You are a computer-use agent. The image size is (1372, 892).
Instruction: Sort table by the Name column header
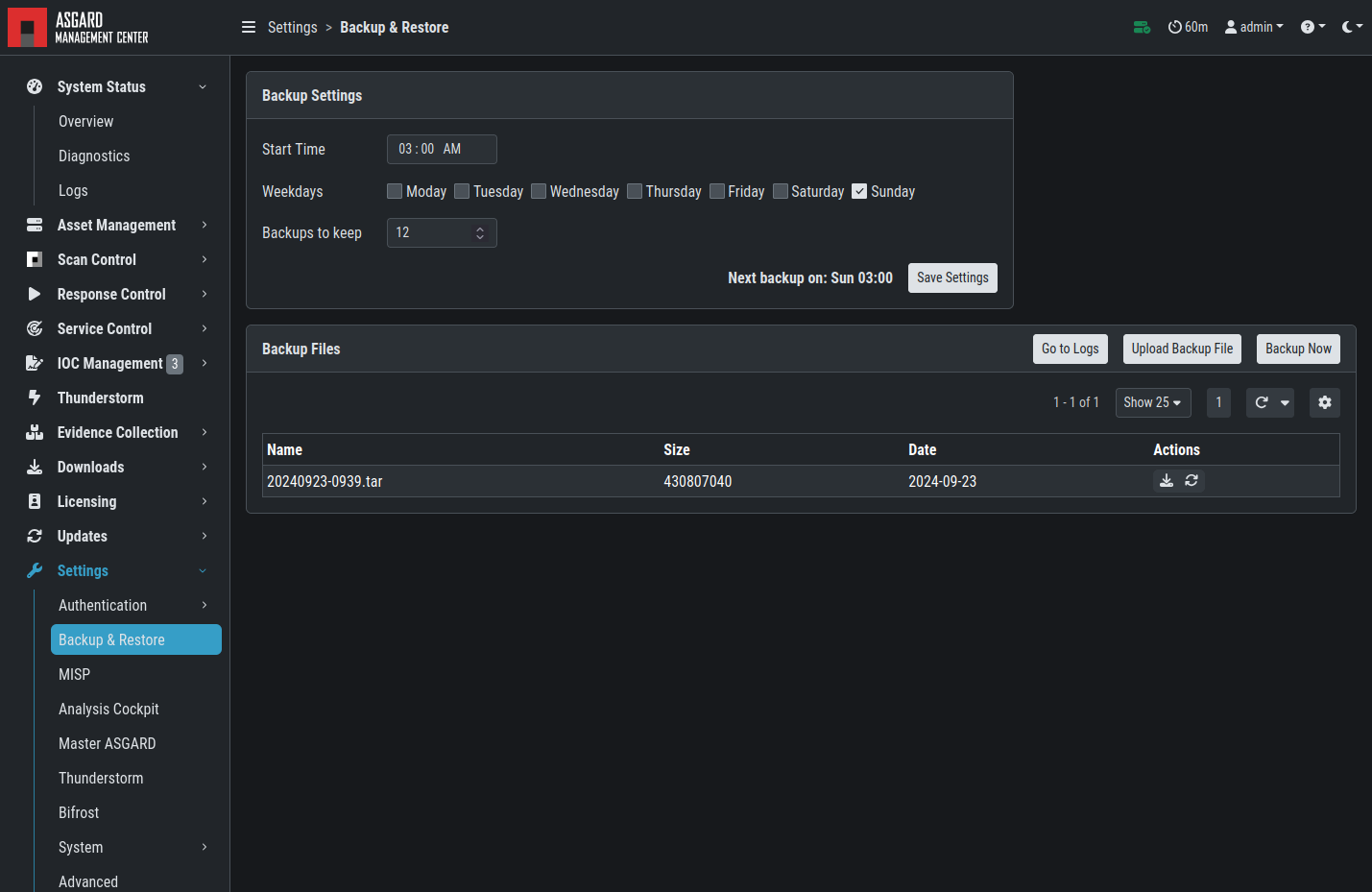click(x=285, y=449)
